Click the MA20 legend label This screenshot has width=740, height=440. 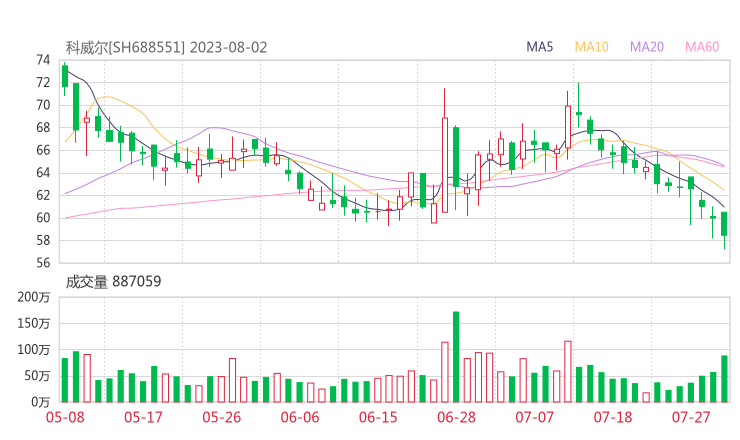click(647, 47)
